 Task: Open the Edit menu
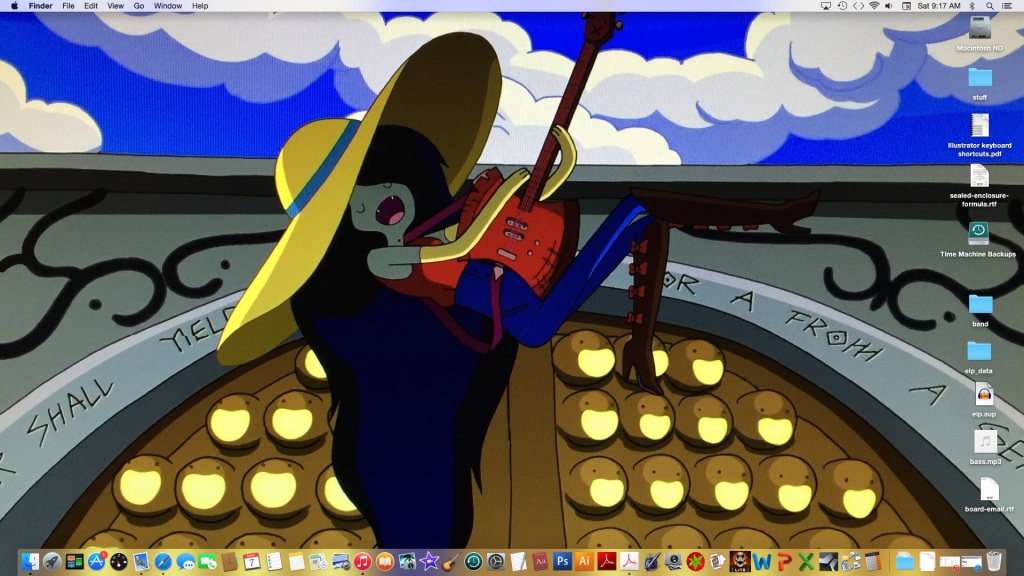click(91, 6)
